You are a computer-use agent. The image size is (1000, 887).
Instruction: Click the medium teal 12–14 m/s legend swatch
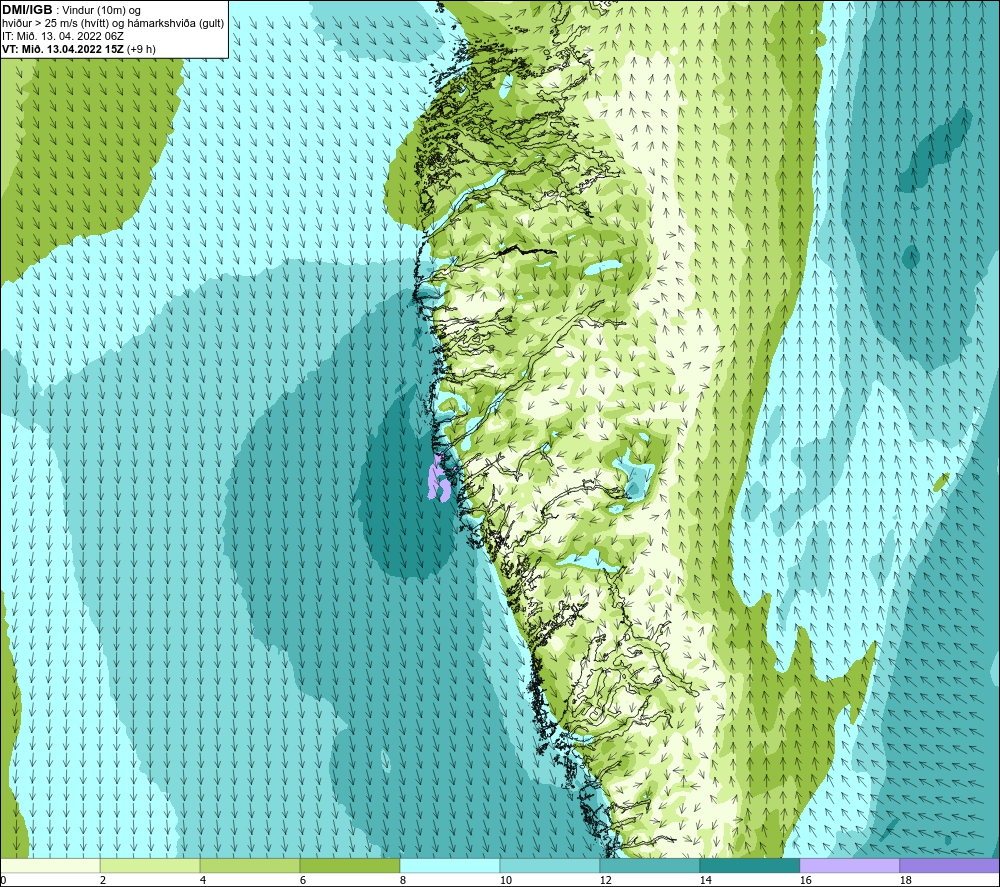point(649,865)
